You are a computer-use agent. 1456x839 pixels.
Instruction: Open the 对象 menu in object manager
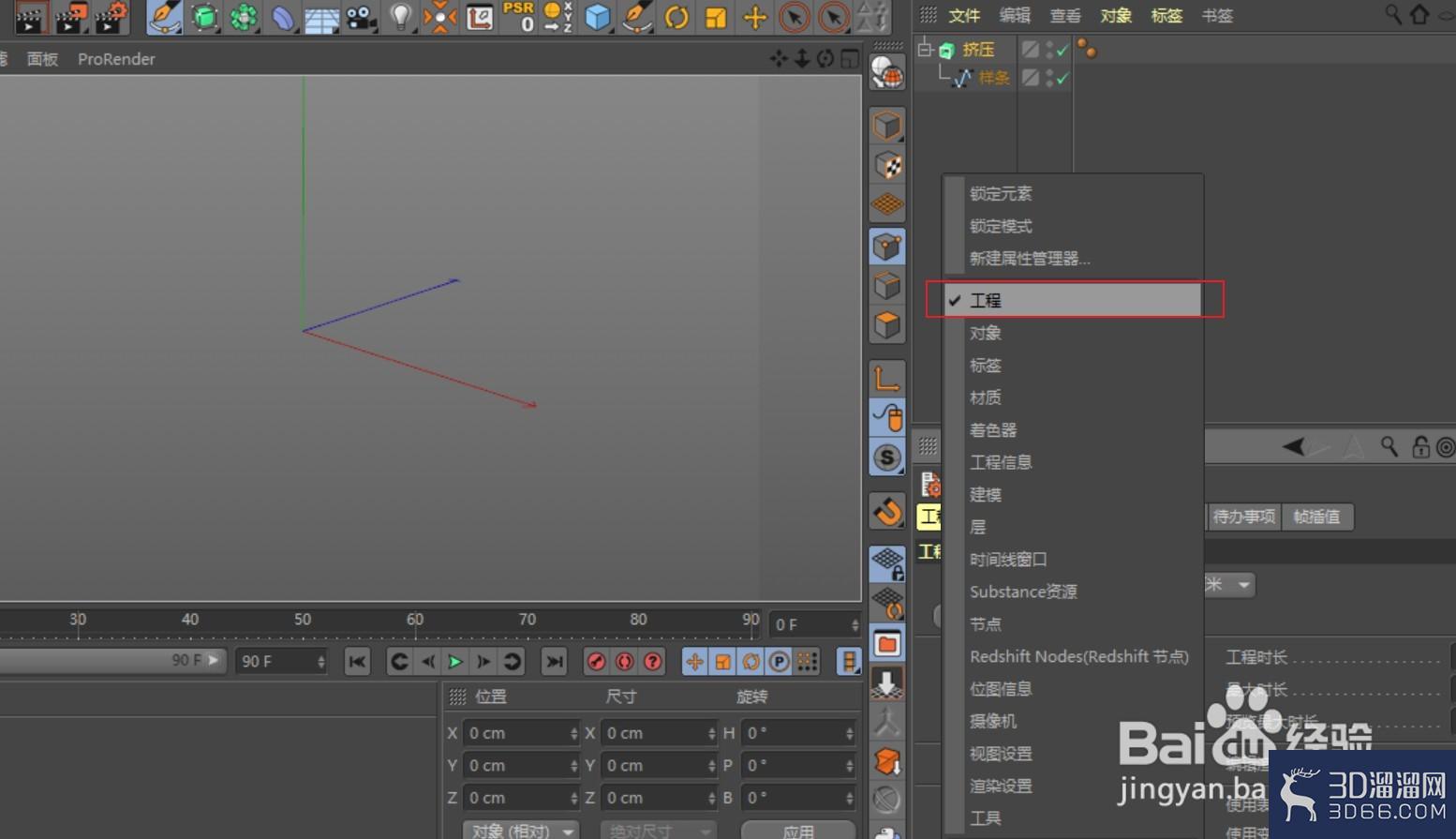click(x=1116, y=16)
